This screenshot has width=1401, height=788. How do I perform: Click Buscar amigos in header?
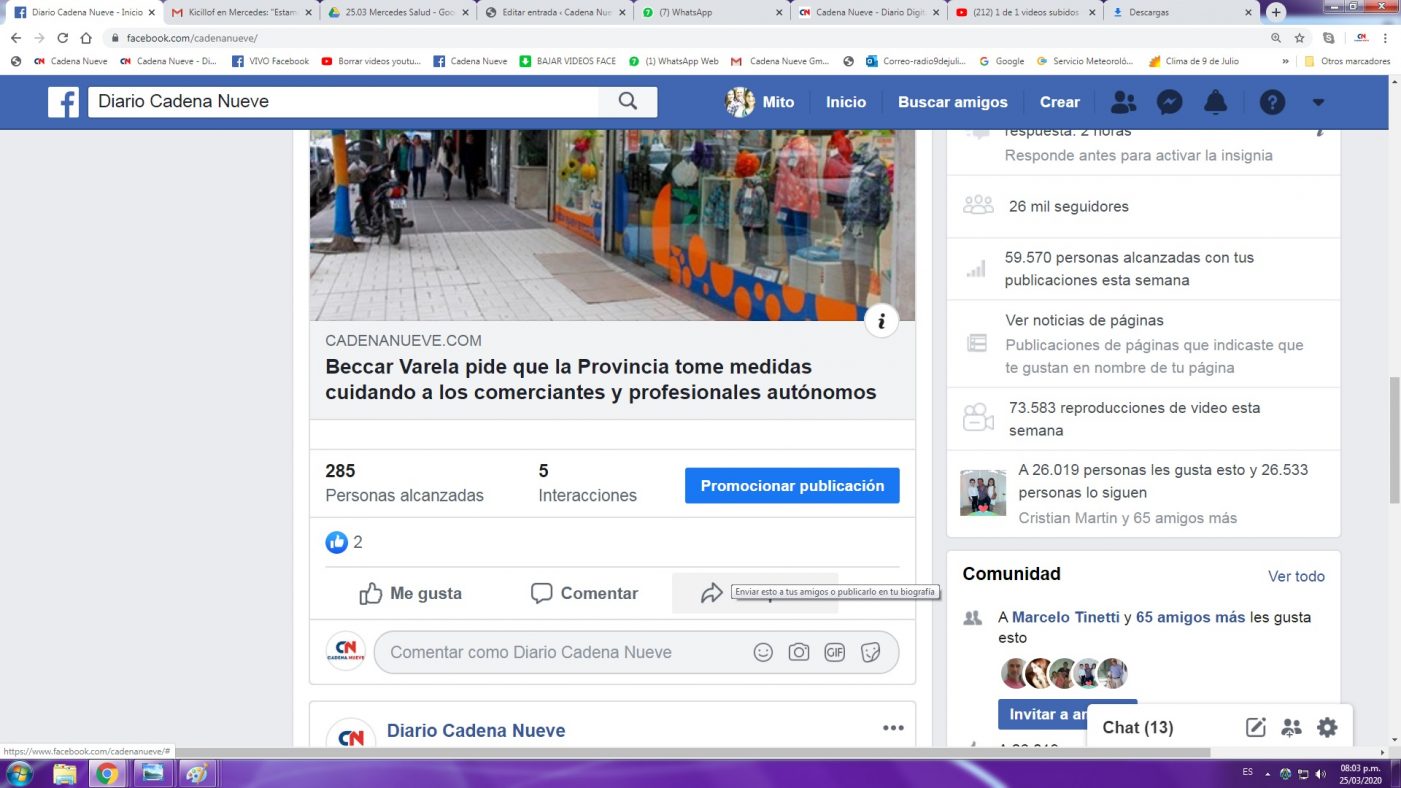[953, 102]
